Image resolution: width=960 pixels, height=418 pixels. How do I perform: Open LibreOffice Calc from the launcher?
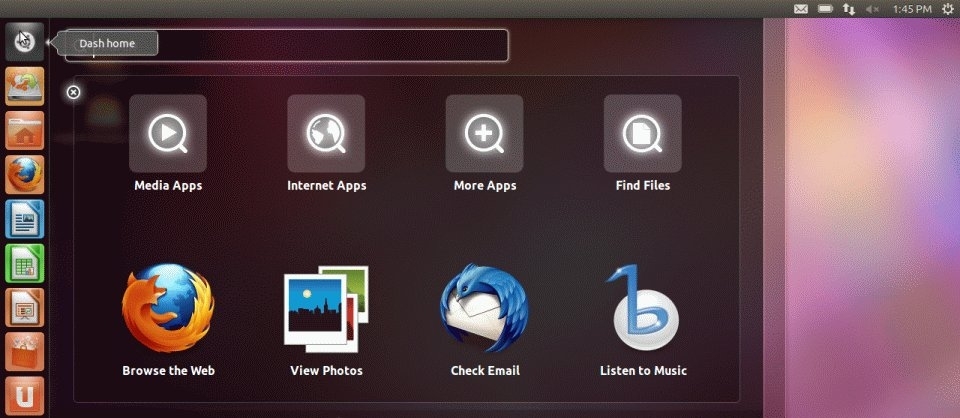pos(24,263)
